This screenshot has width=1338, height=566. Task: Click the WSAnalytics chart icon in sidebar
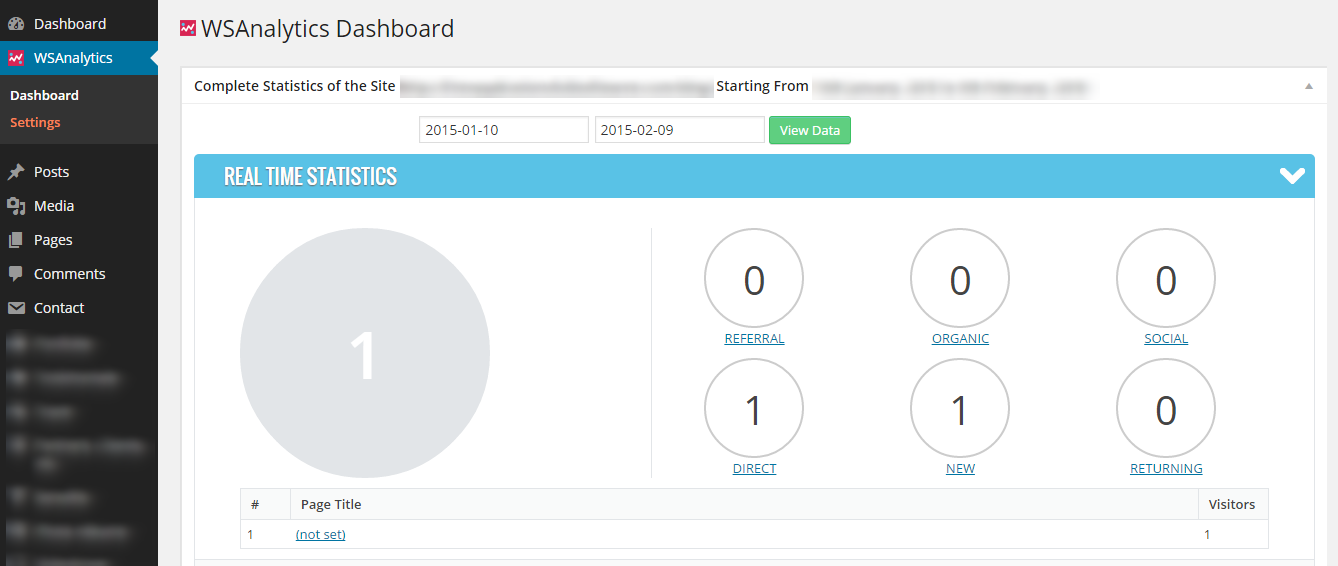[16, 58]
